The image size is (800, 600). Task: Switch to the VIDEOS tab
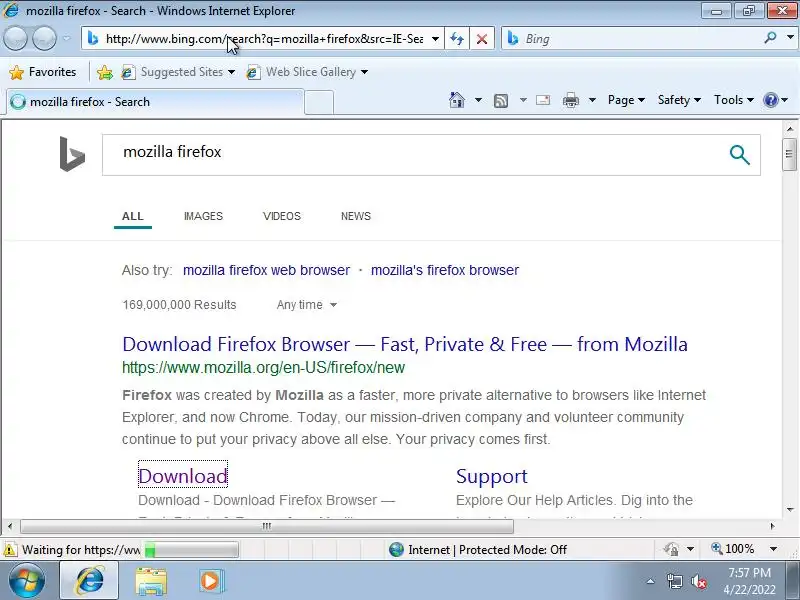[x=282, y=216]
